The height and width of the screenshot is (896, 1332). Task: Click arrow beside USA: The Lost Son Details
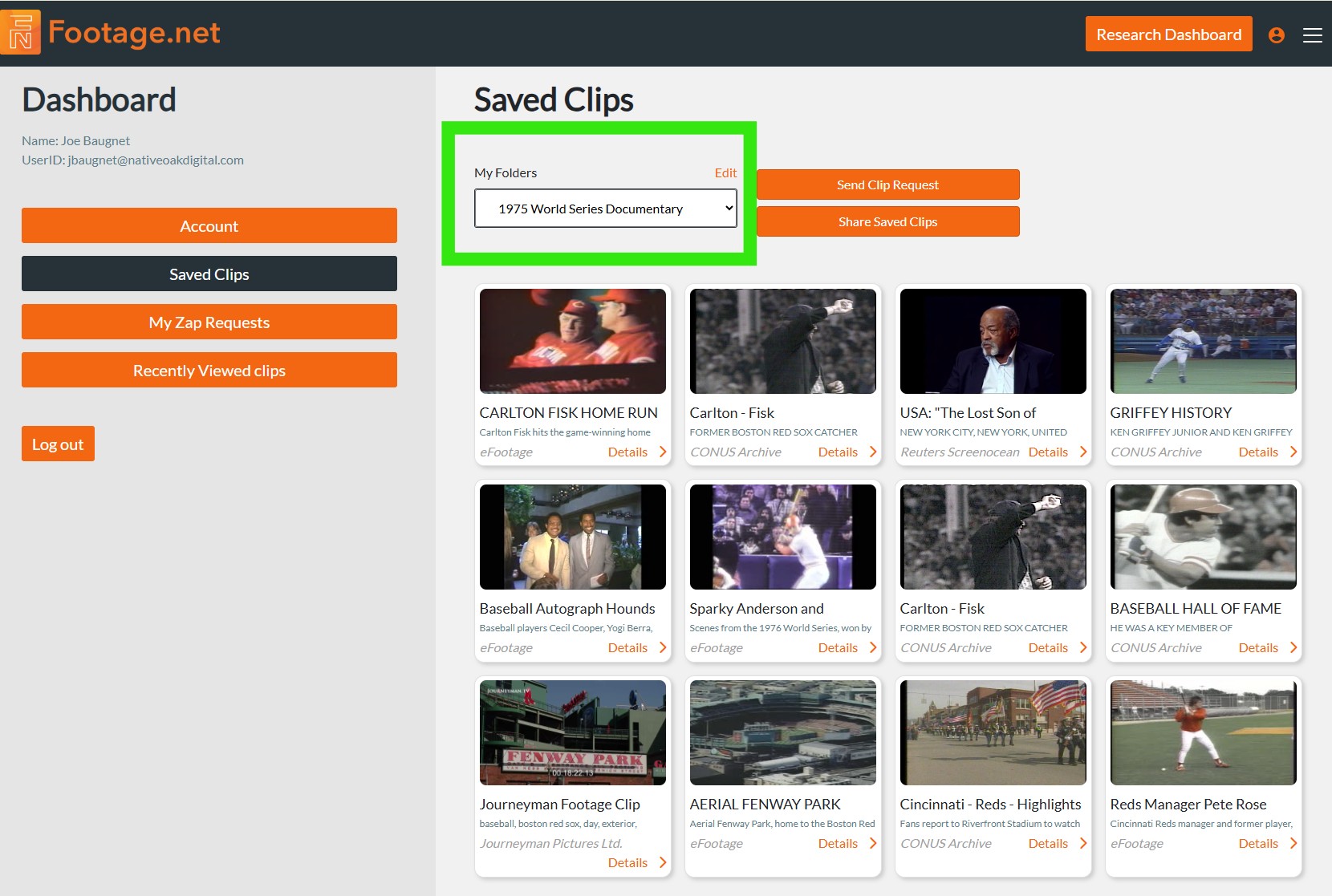click(x=1083, y=452)
